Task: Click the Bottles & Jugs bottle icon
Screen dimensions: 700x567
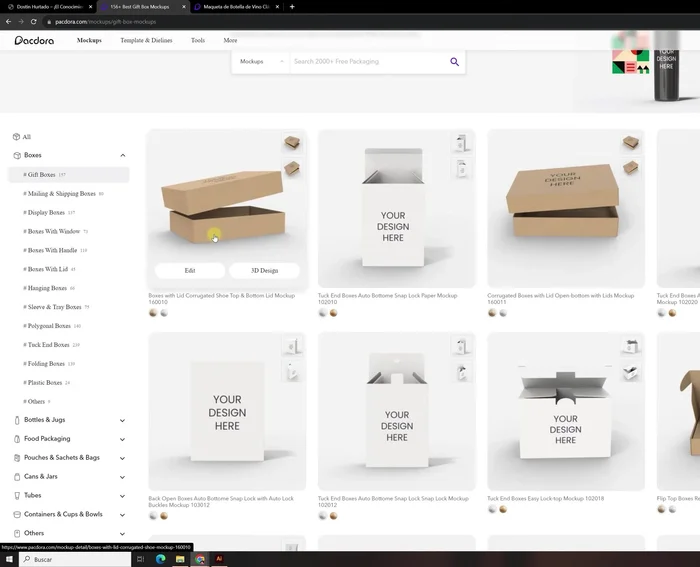Action: click(x=17, y=420)
